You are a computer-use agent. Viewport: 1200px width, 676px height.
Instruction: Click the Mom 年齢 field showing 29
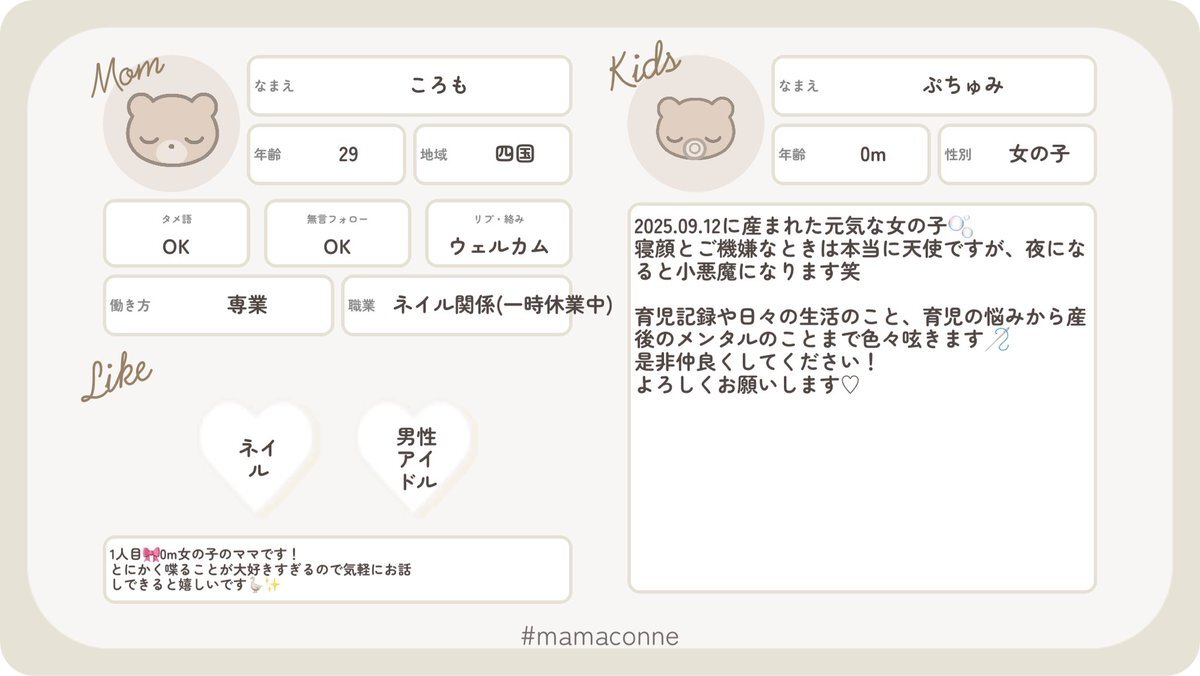[326, 155]
